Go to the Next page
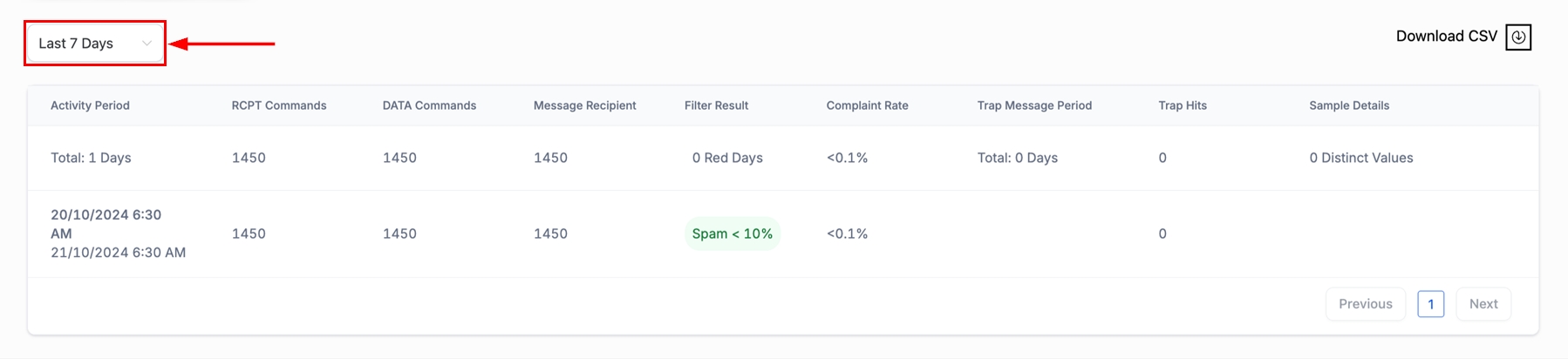 point(1483,304)
